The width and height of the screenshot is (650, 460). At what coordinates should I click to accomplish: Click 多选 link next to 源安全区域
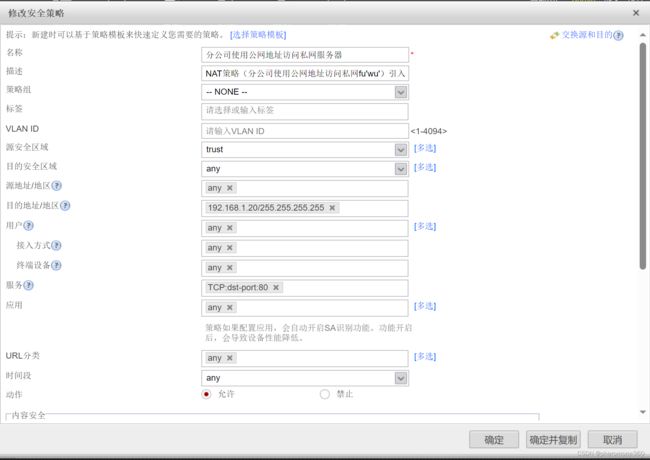(425, 148)
